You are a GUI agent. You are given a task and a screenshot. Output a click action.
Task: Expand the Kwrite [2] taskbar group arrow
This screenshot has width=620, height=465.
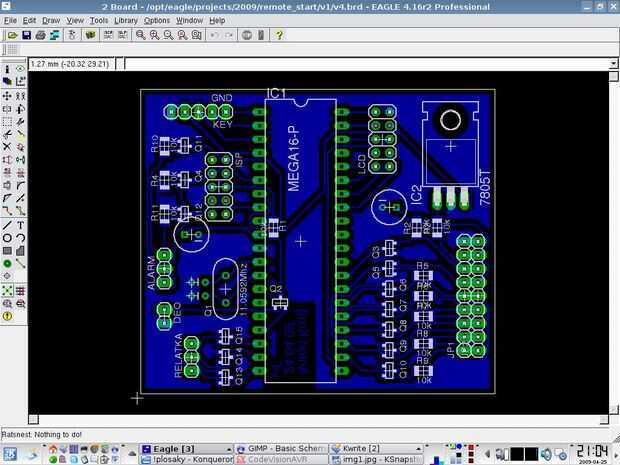click(x=418, y=449)
